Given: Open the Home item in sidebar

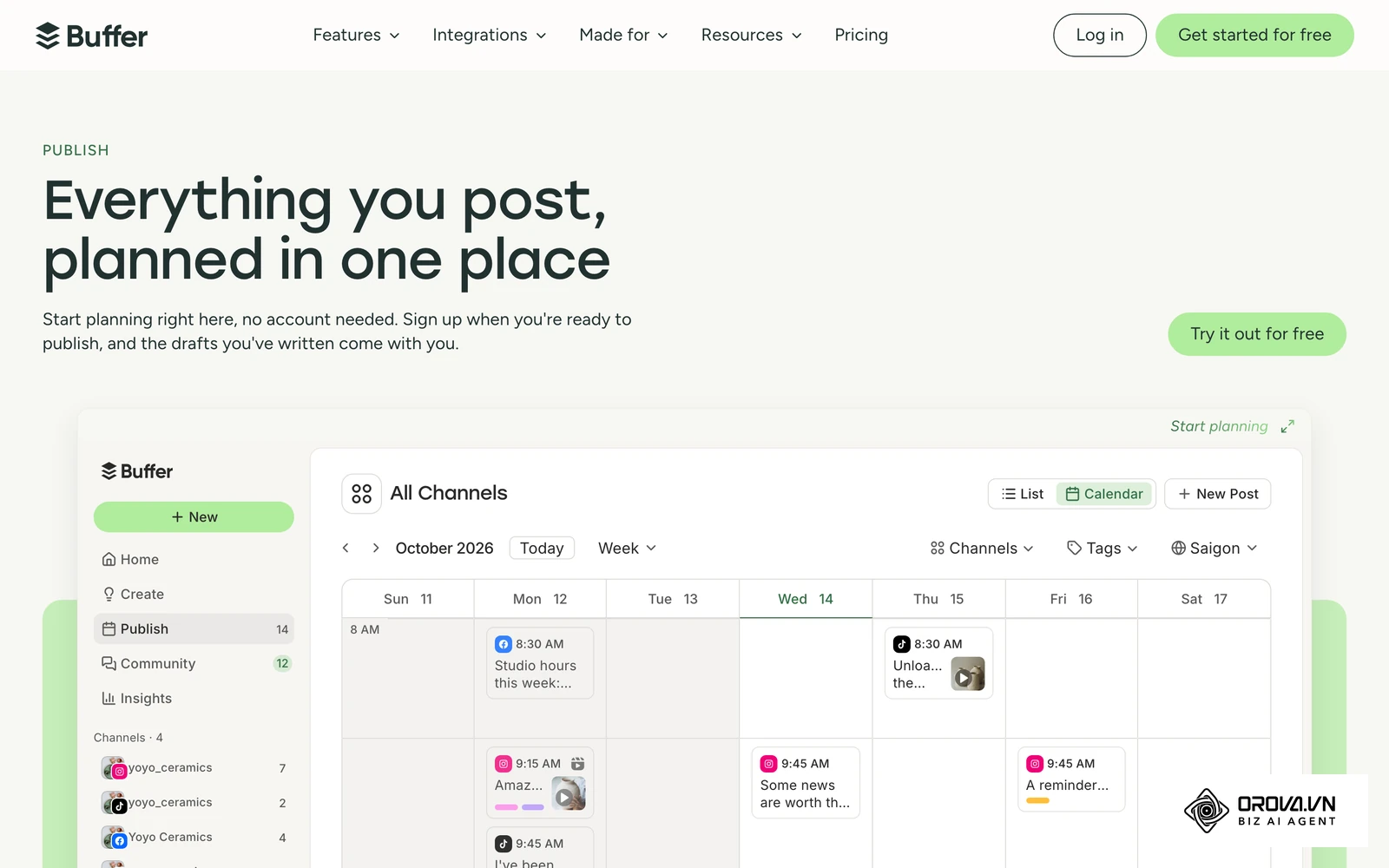Looking at the screenshot, I should [x=194, y=560].
